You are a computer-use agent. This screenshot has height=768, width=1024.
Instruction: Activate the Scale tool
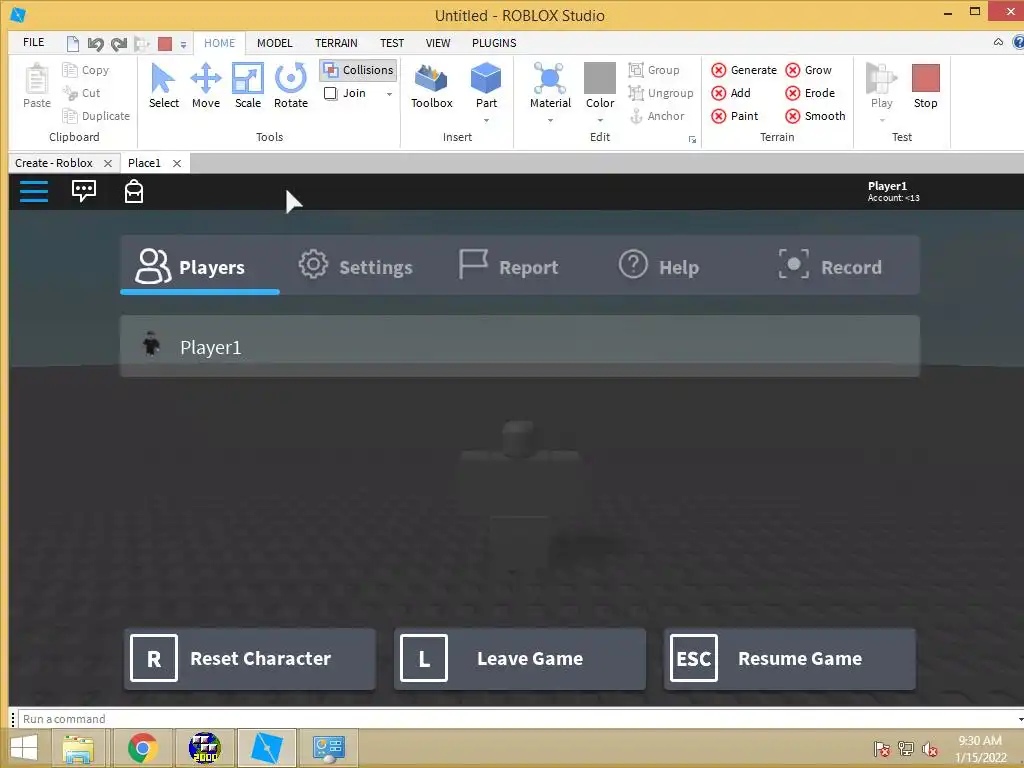coord(248,86)
